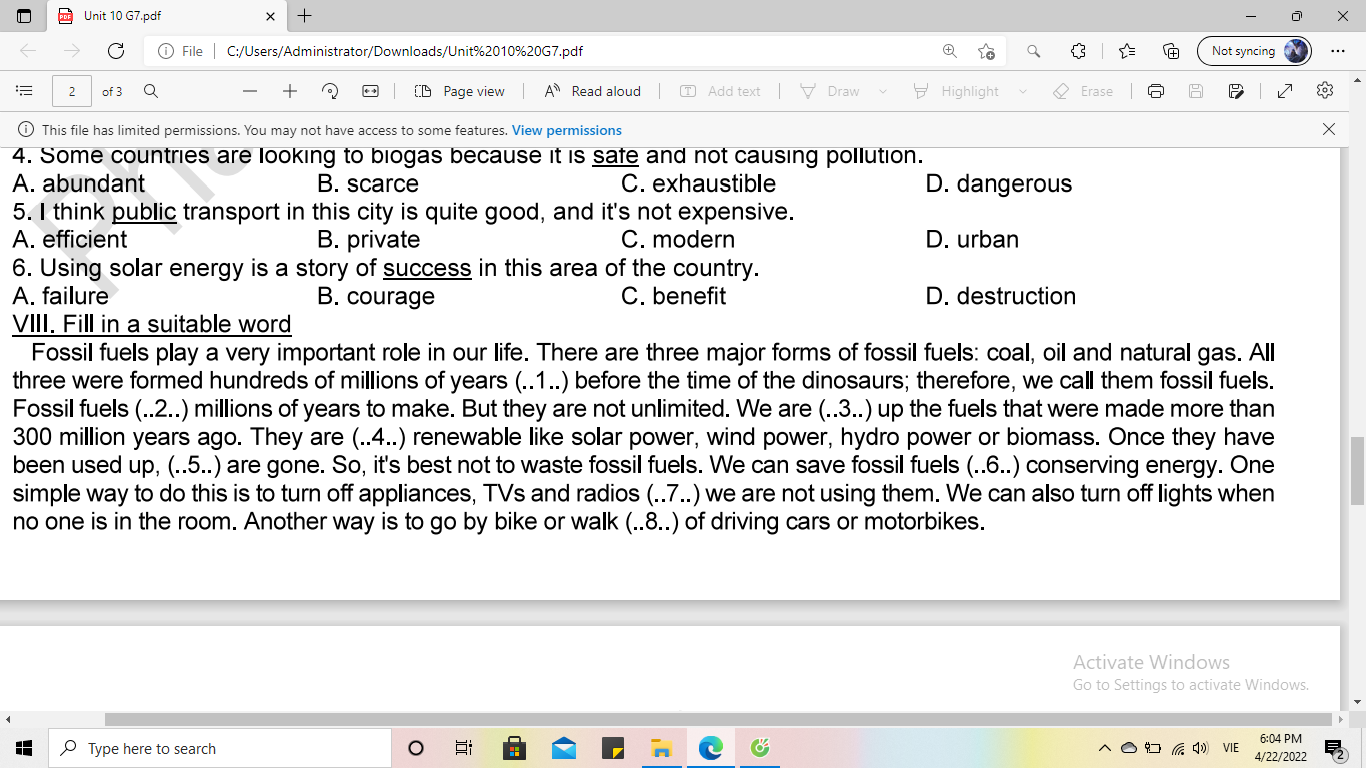Click the volume speaker tray icon
1366x768 pixels.
pyautogui.click(x=1201, y=748)
